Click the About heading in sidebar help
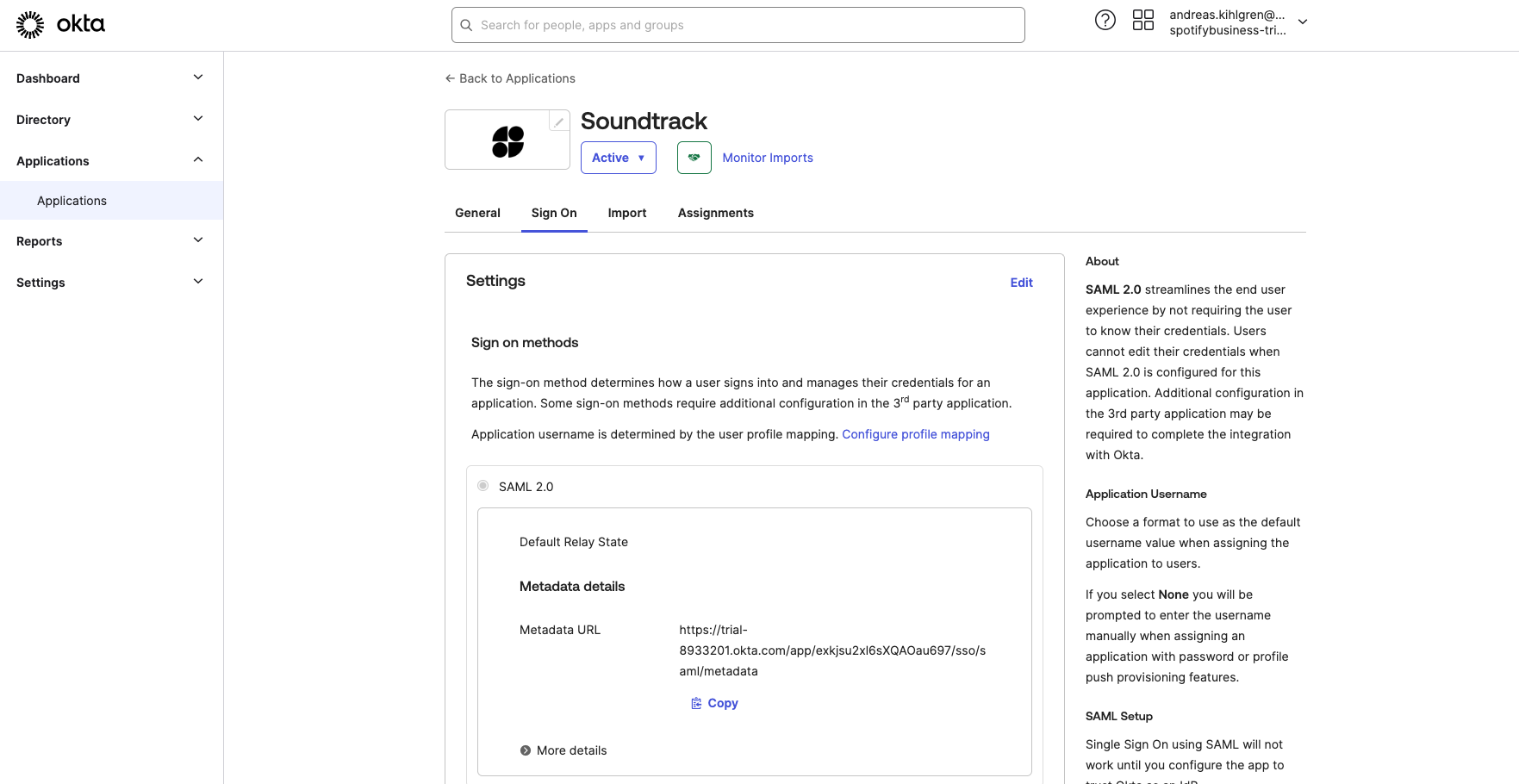 1102,261
